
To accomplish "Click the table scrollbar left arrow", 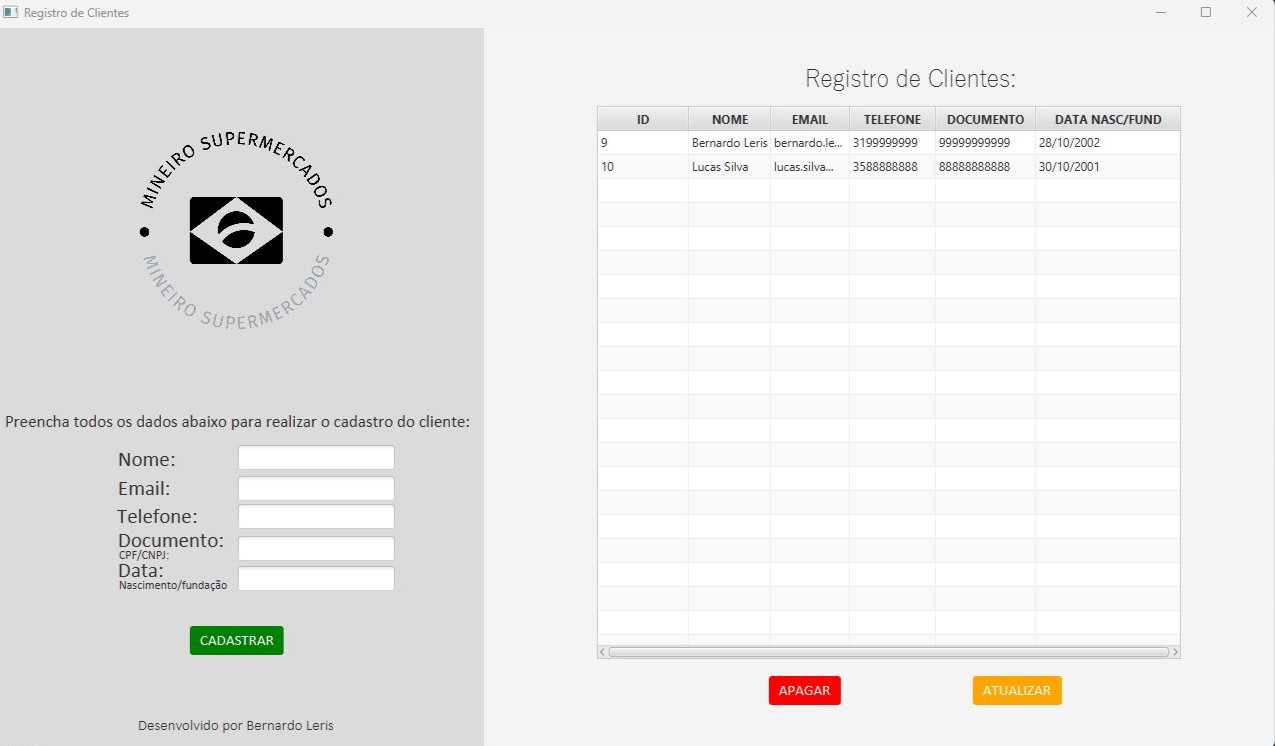I will pyautogui.click(x=602, y=652).
